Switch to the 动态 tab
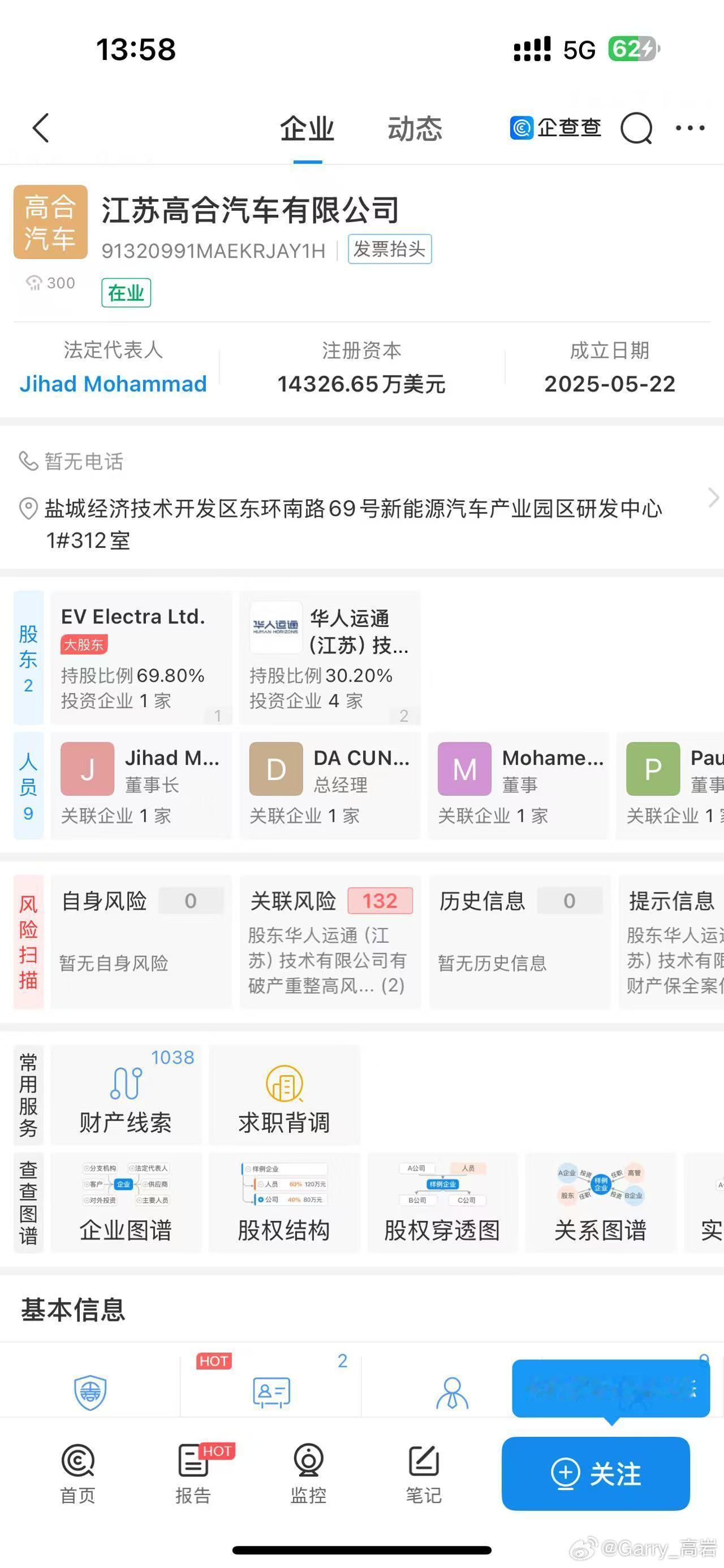Image resolution: width=724 pixels, height=1568 pixels. pos(415,128)
